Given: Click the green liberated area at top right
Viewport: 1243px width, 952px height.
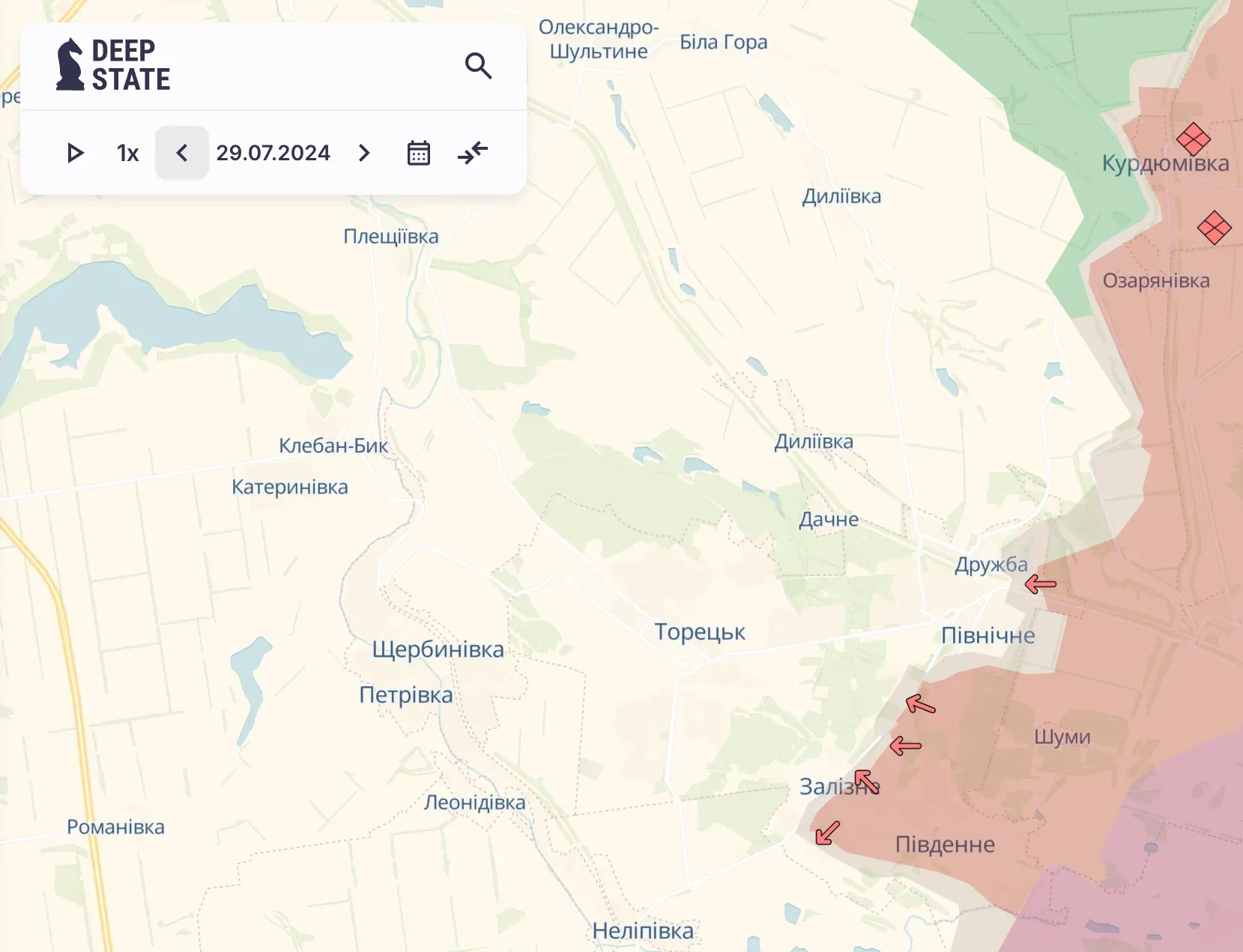Looking at the screenshot, I should pyautogui.click(x=1049, y=75).
